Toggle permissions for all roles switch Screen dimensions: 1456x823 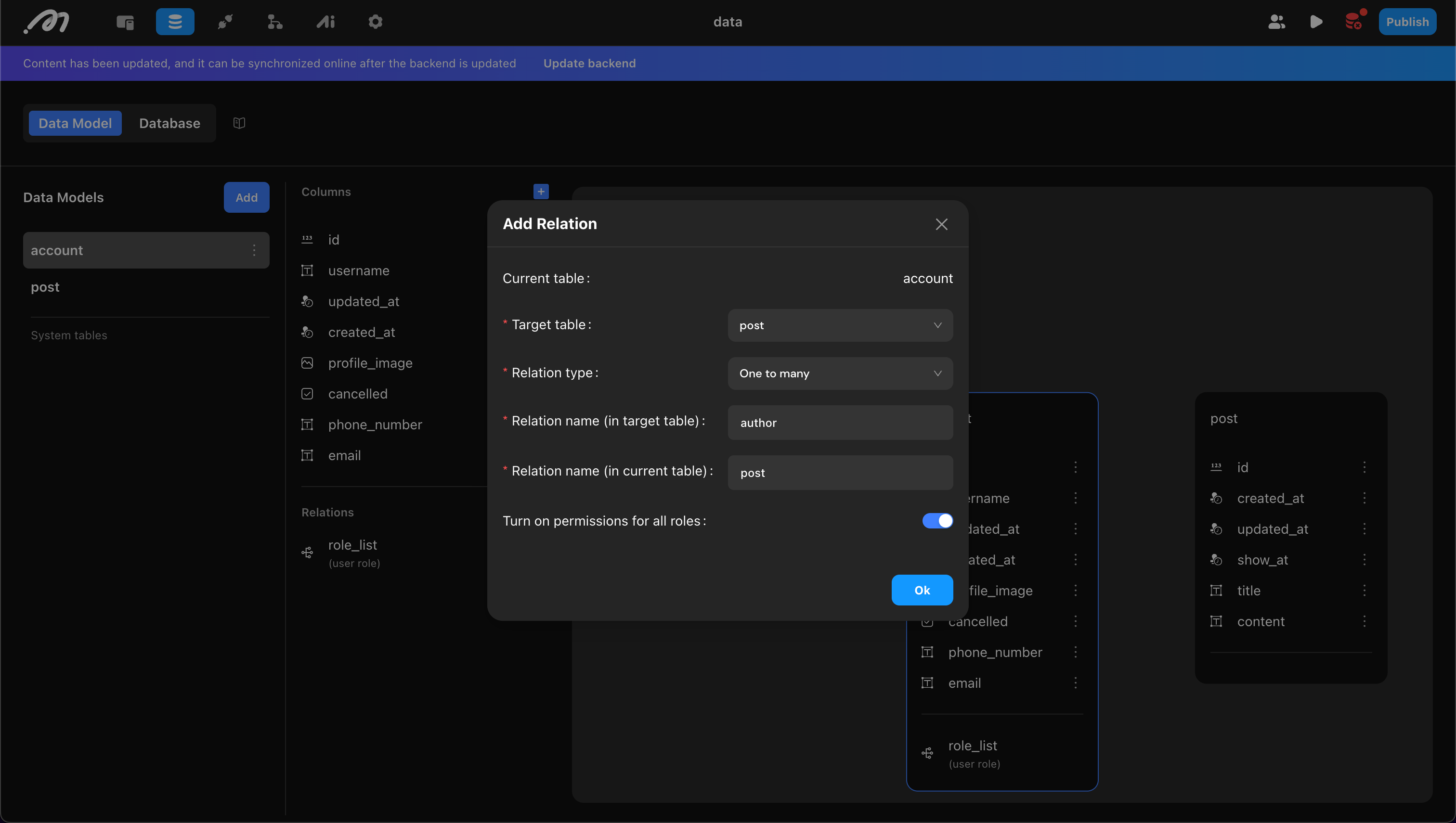pyautogui.click(x=937, y=521)
